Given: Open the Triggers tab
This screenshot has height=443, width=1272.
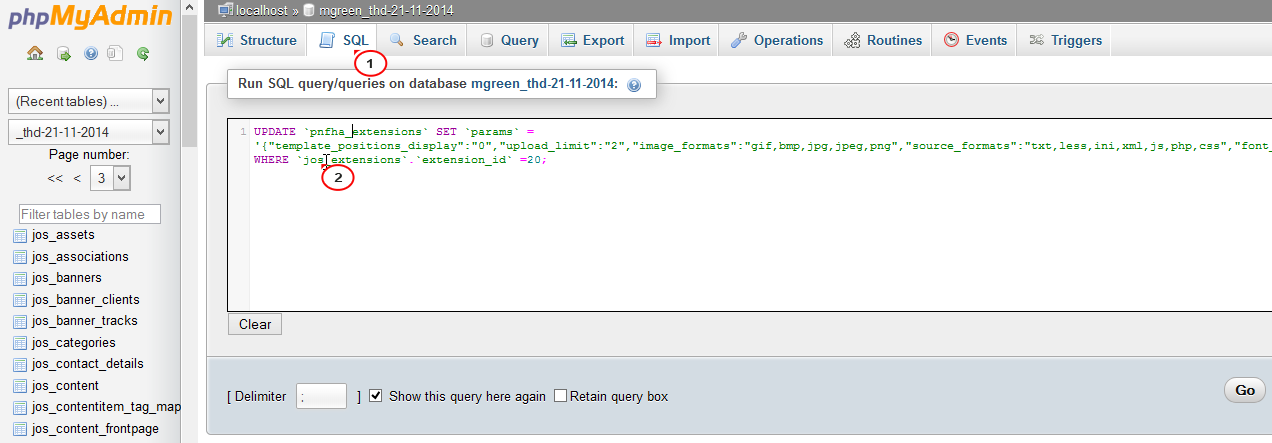Looking at the screenshot, I should [1065, 40].
